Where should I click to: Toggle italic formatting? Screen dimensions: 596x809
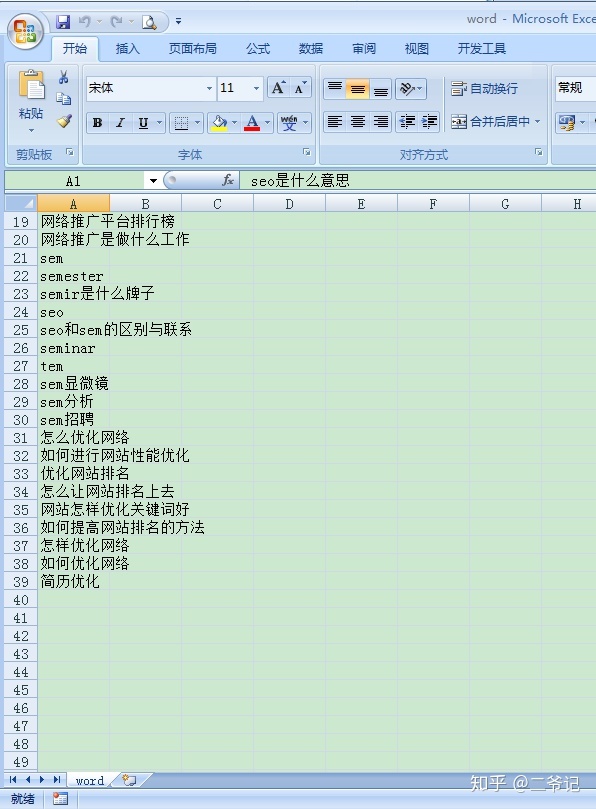click(x=120, y=123)
